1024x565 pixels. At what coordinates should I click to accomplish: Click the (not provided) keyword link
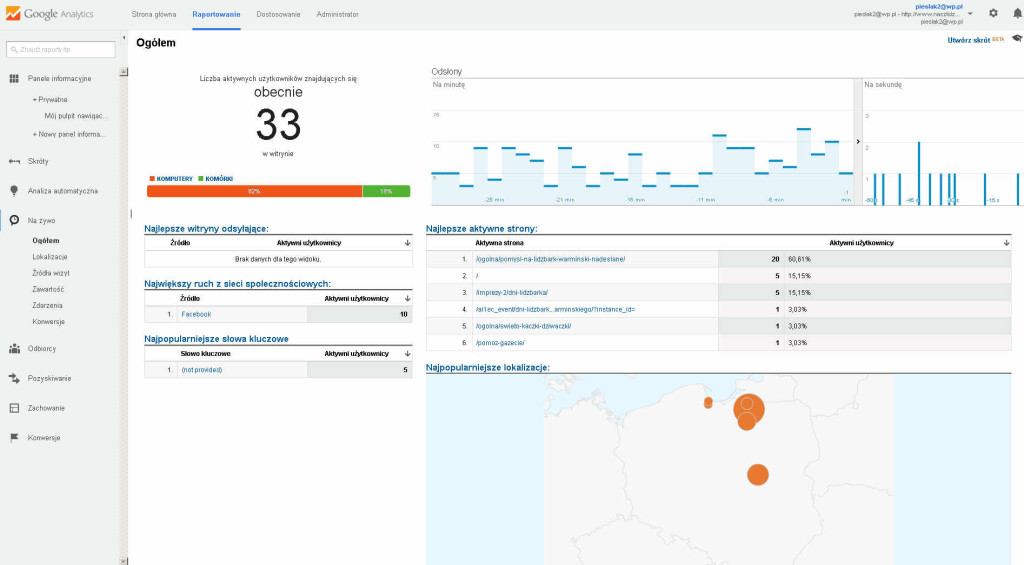[x=202, y=370]
